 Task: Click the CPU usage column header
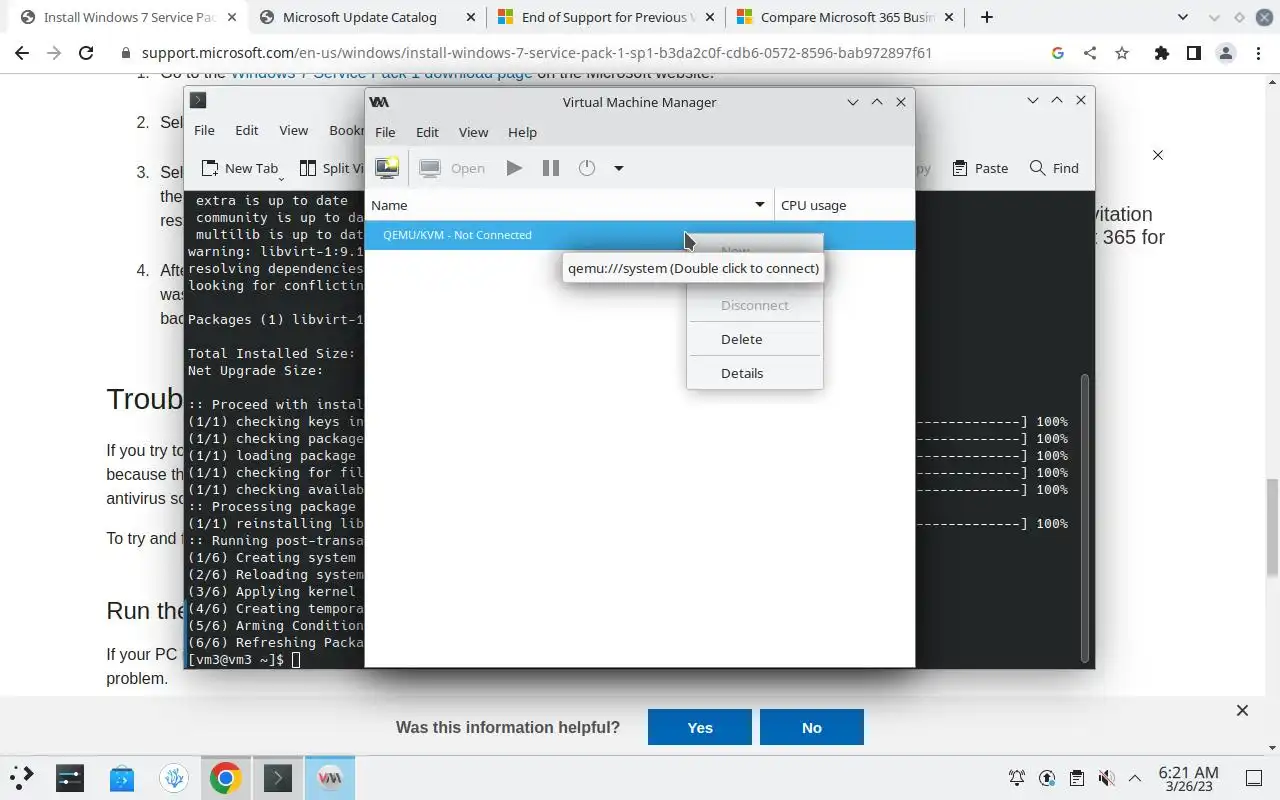click(x=845, y=205)
